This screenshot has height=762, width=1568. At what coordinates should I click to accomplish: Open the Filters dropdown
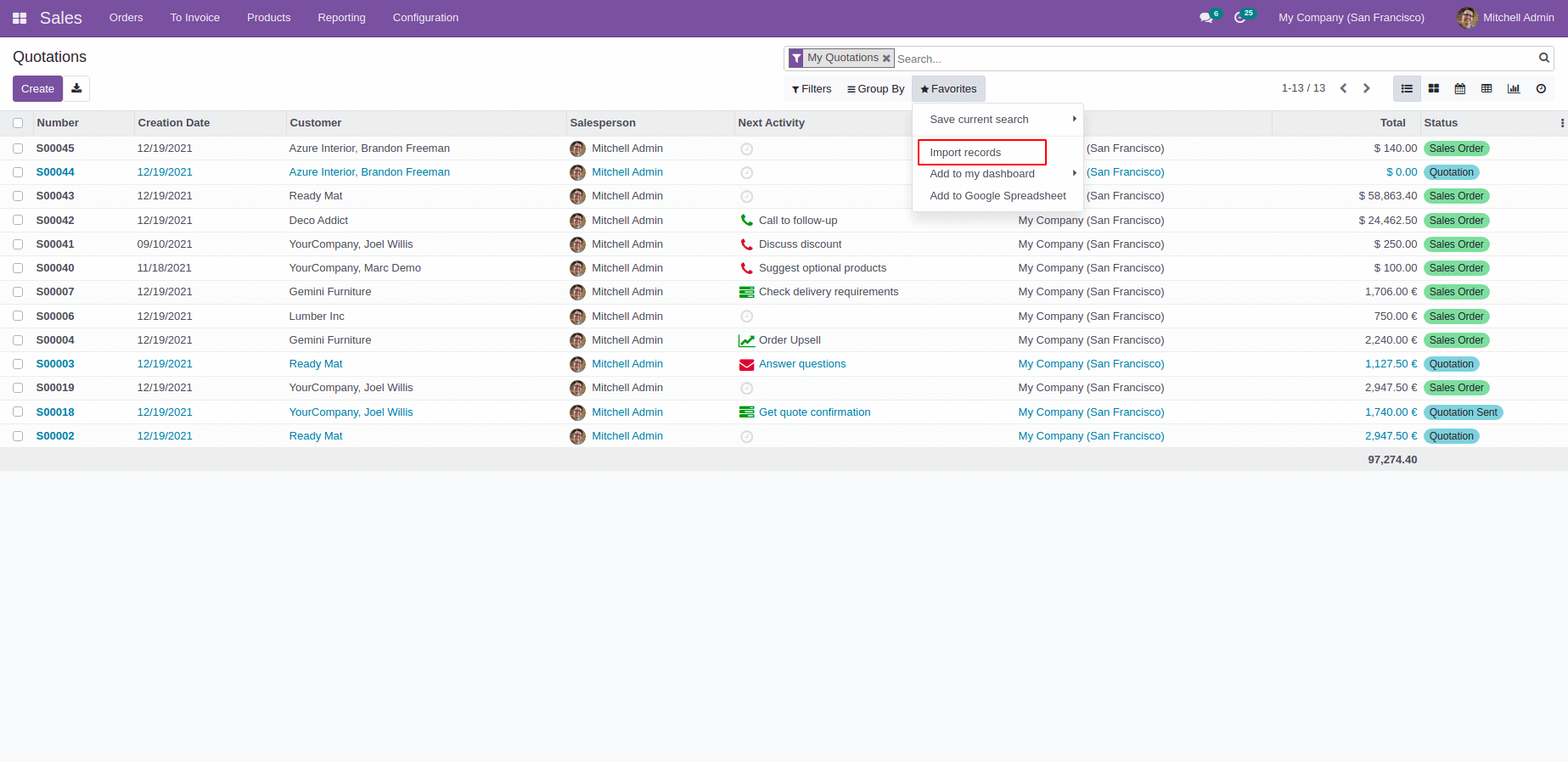pos(812,89)
